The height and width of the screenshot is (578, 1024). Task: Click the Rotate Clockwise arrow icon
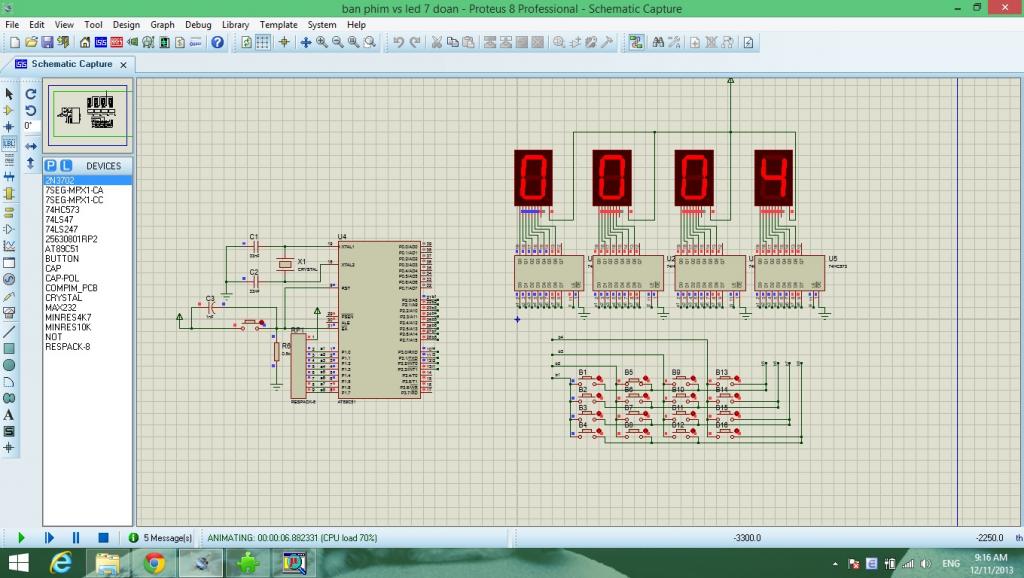coord(31,94)
